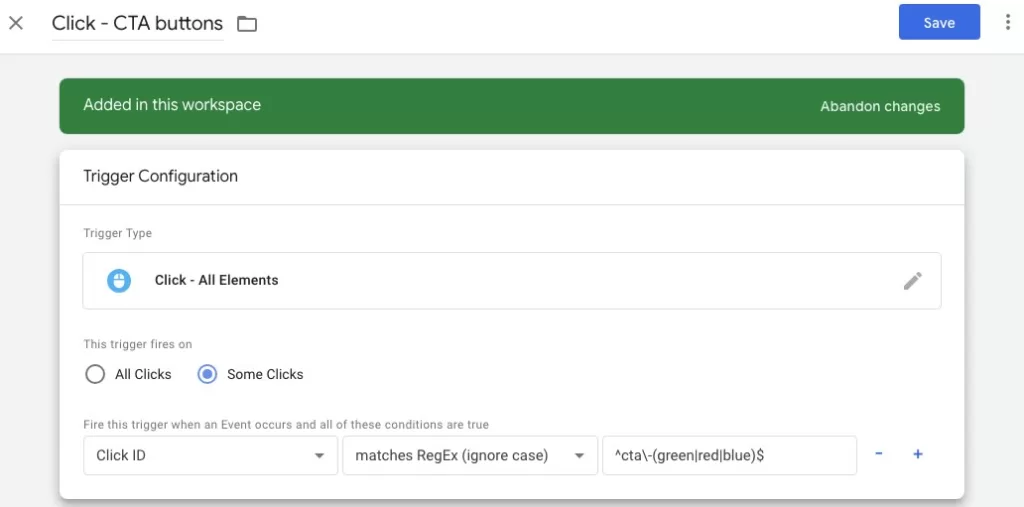Click the 'Added in this workspace' banner text
The width and height of the screenshot is (1024, 507).
click(x=172, y=105)
